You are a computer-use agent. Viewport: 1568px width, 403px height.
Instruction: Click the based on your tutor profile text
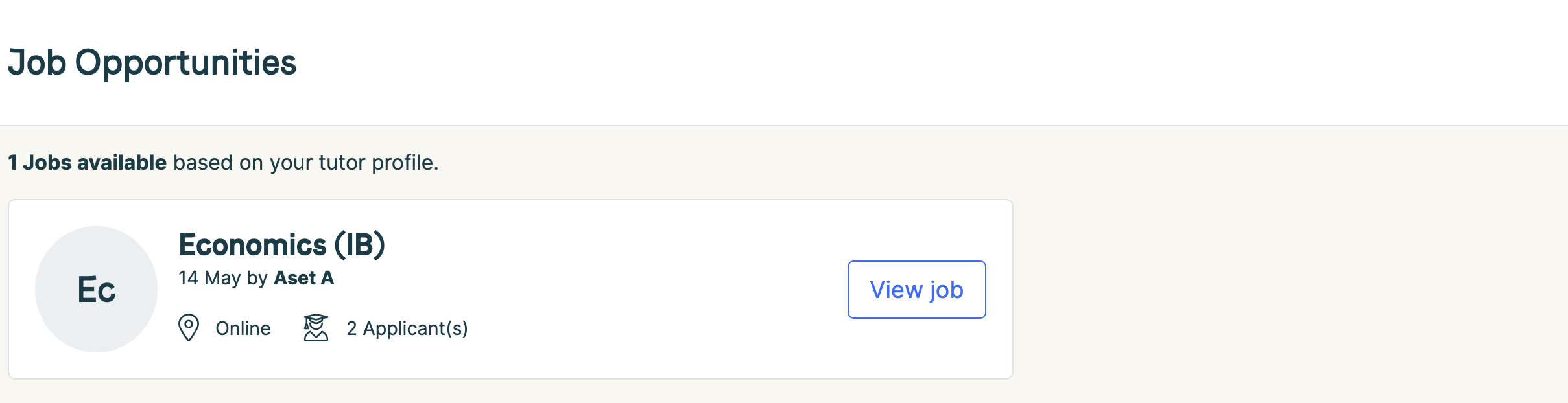[x=306, y=163]
